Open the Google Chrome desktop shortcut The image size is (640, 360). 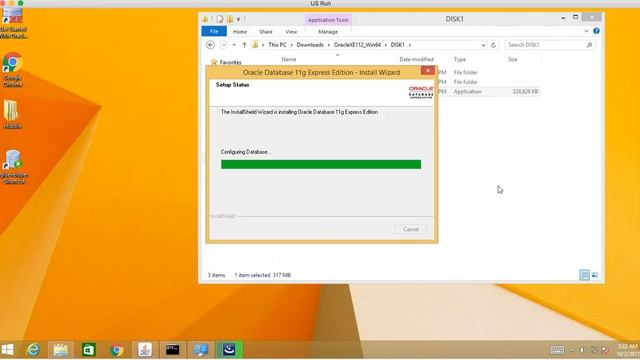click(x=12, y=70)
